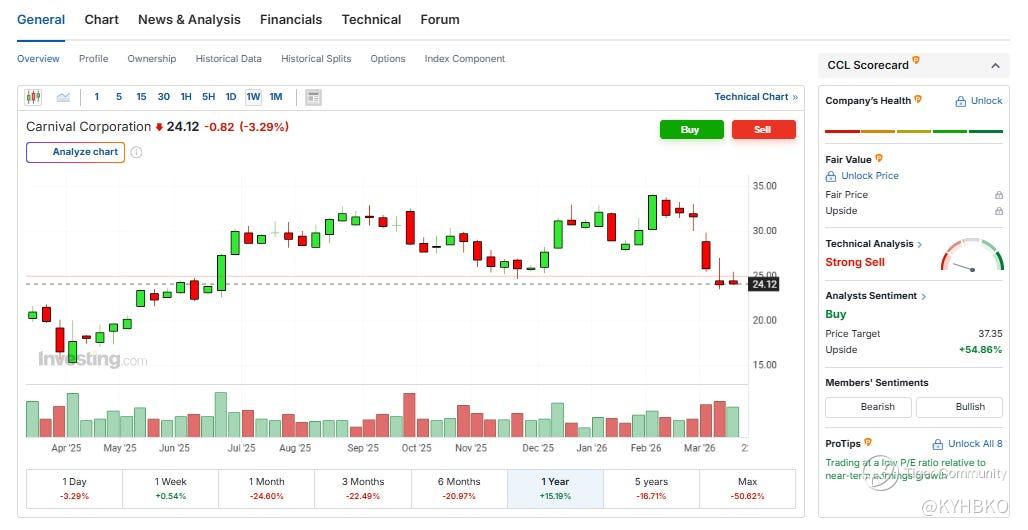Click the news overlay icon in chart toolbar
This screenshot has height=530, width=1028.
313,97
